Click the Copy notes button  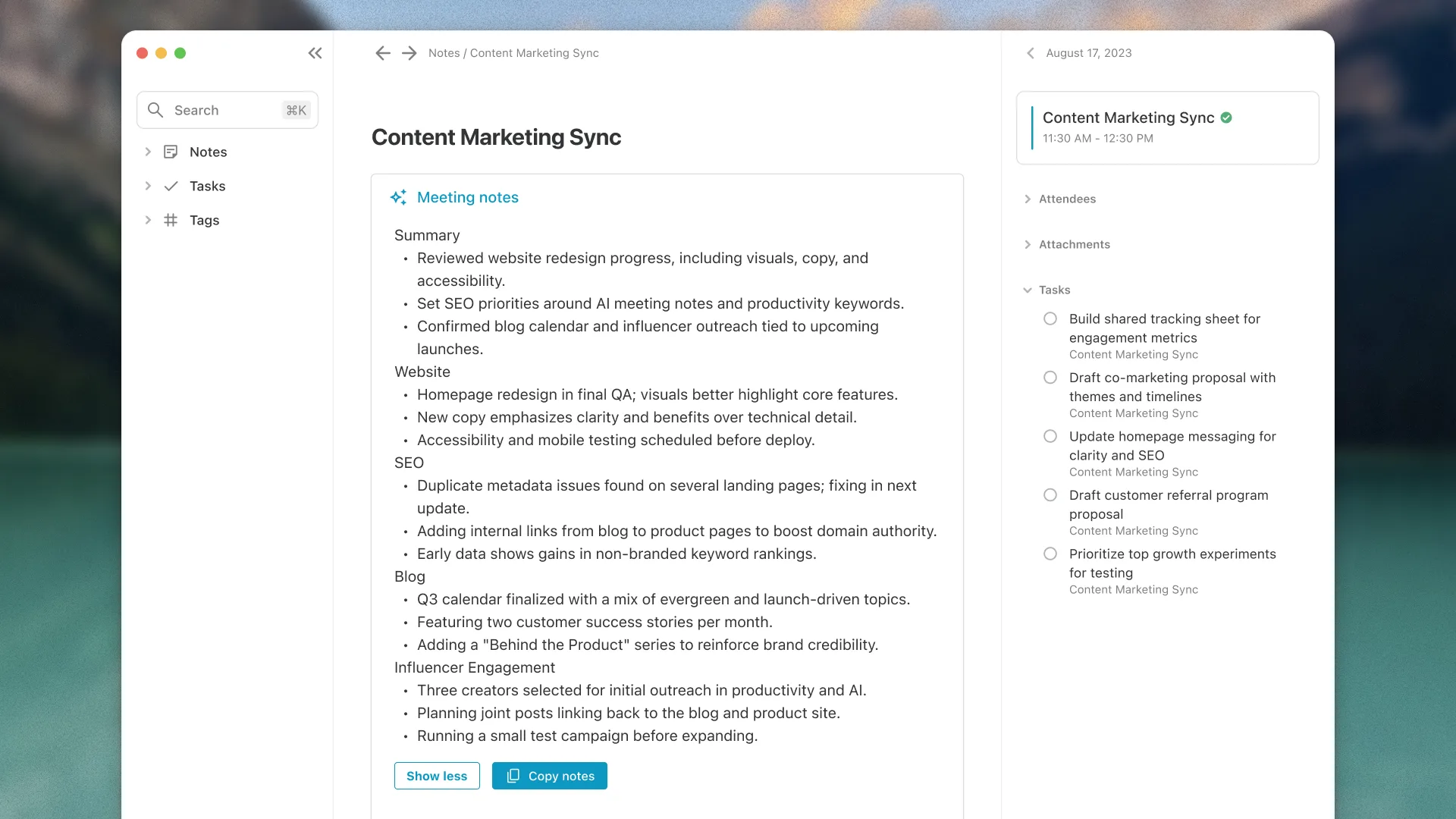[550, 776]
